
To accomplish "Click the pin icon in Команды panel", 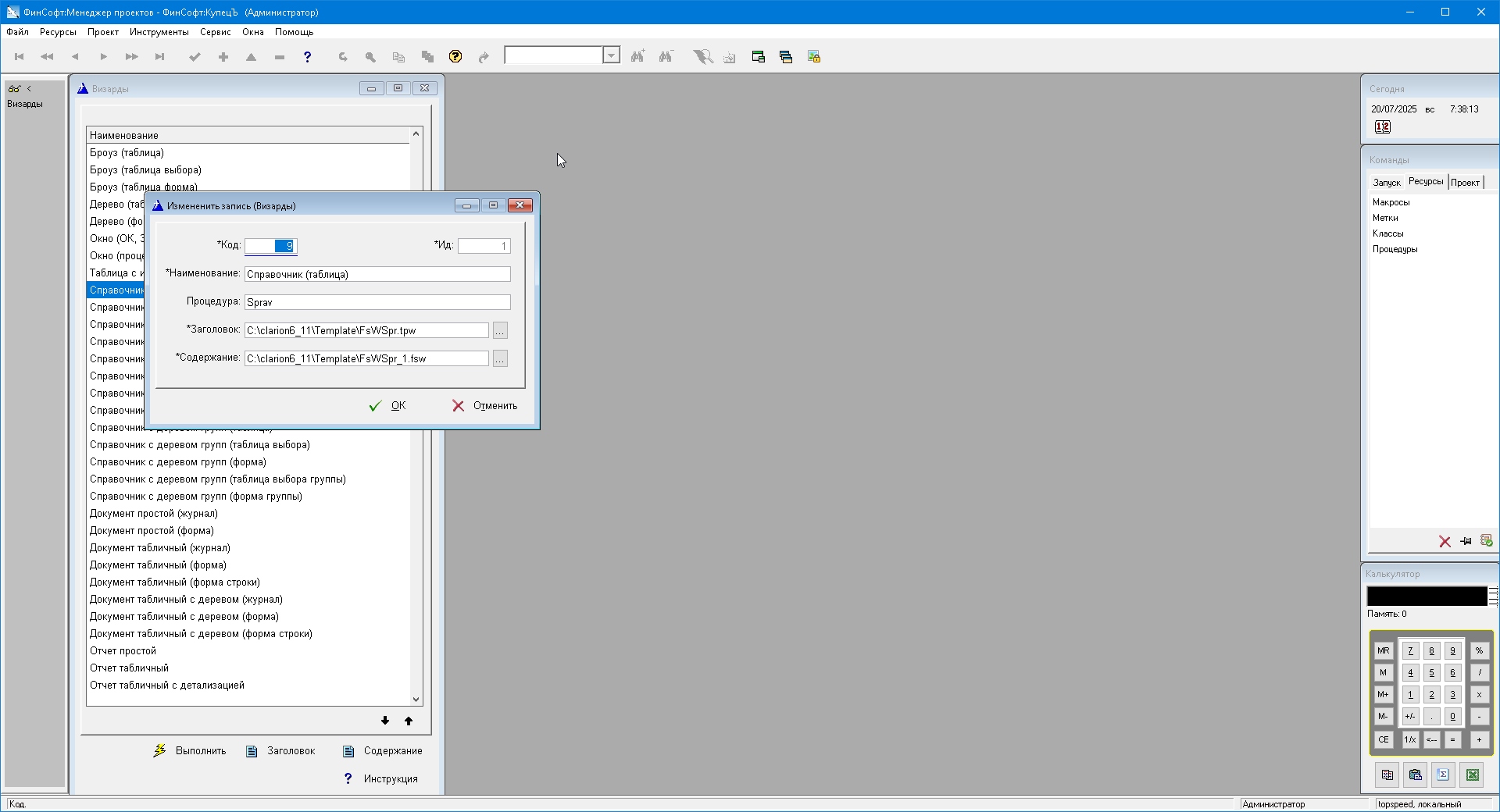I will tap(1466, 541).
